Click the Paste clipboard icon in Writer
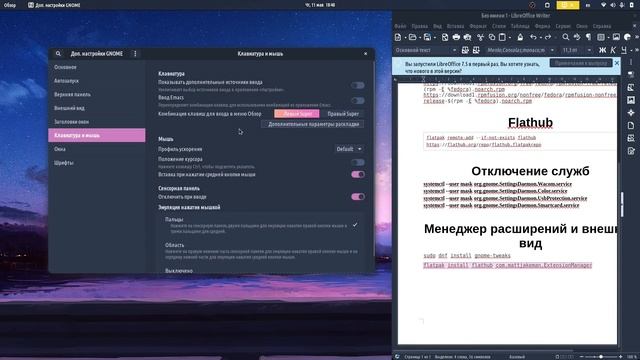 click(x=502, y=38)
